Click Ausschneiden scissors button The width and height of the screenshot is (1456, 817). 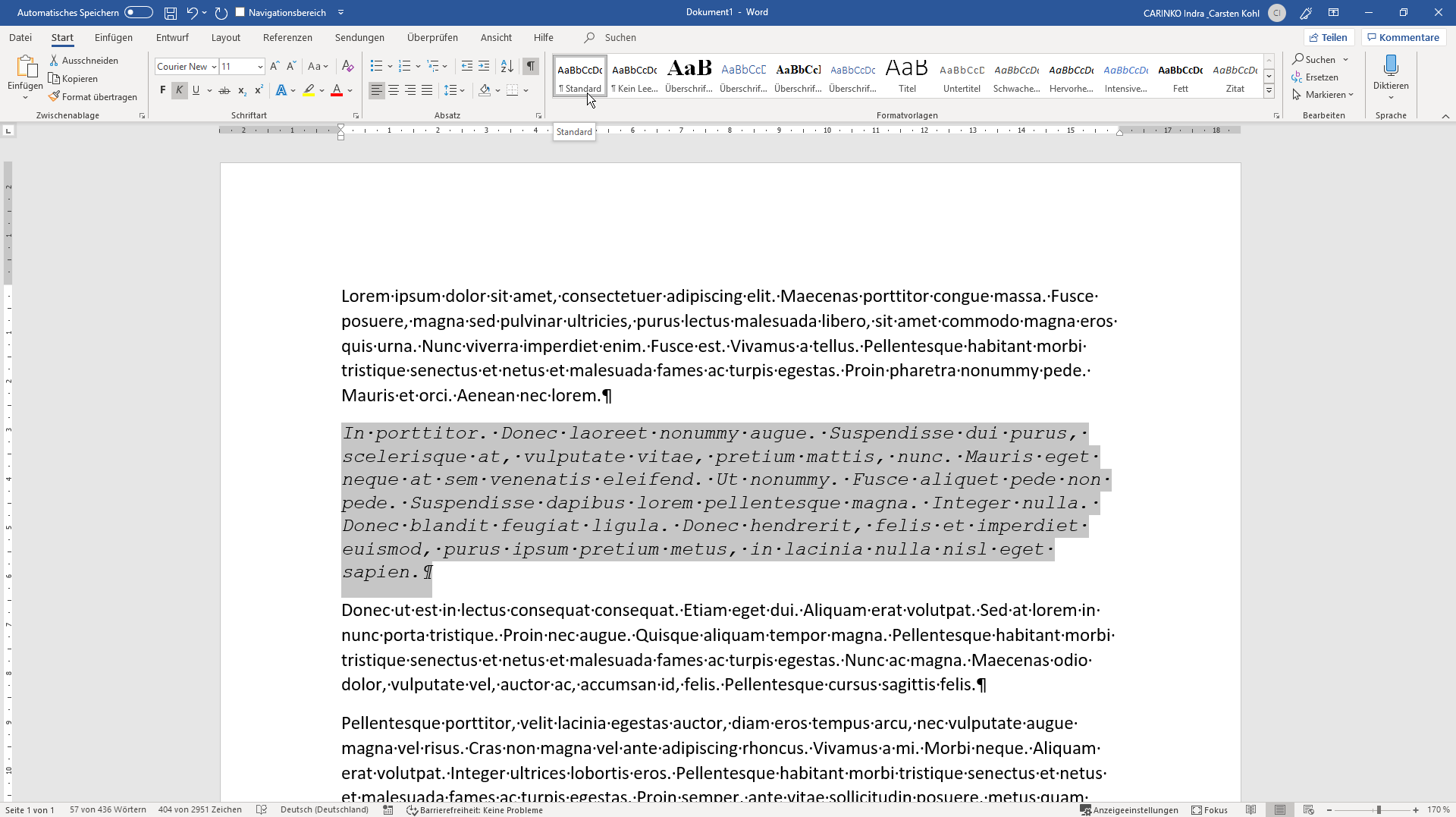83,60
